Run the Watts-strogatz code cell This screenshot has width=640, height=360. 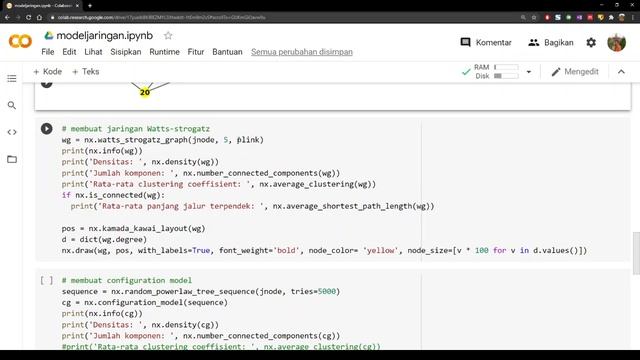pos(47,129)
